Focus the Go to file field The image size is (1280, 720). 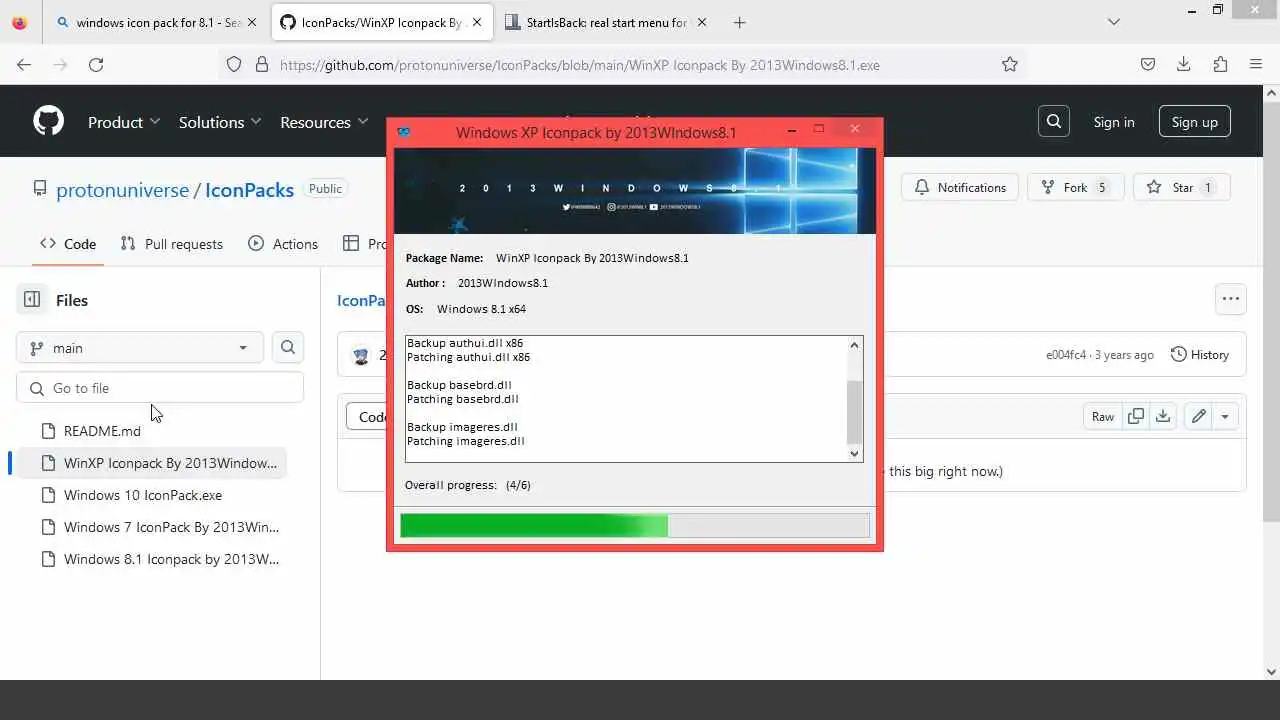click(x=160, y=388)
